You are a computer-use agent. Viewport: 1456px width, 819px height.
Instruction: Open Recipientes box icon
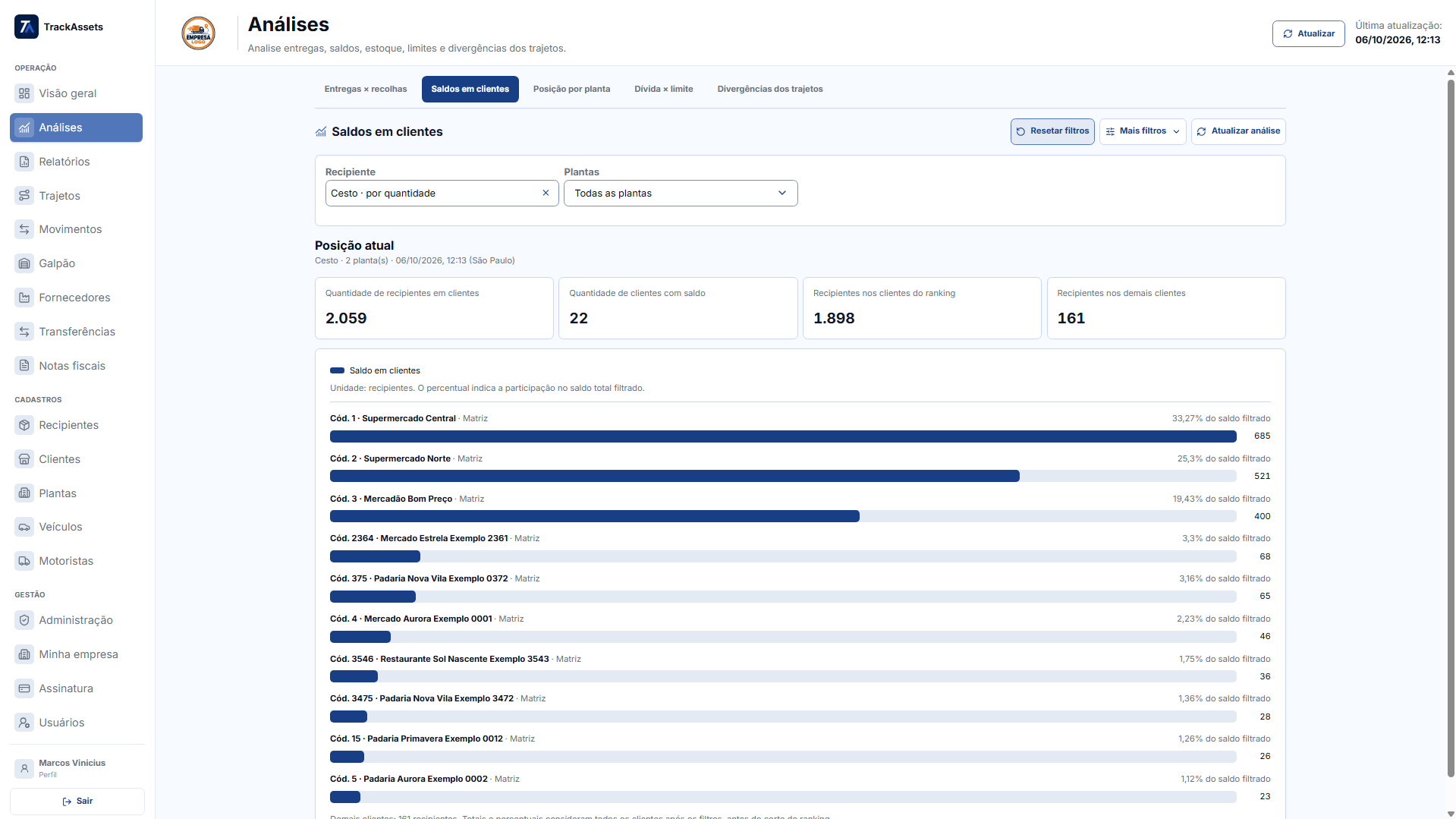pos(24,425)
